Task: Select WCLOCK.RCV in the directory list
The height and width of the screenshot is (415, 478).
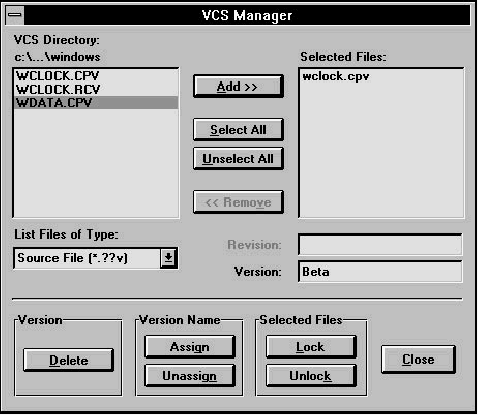Action: [x=96, y=89]
